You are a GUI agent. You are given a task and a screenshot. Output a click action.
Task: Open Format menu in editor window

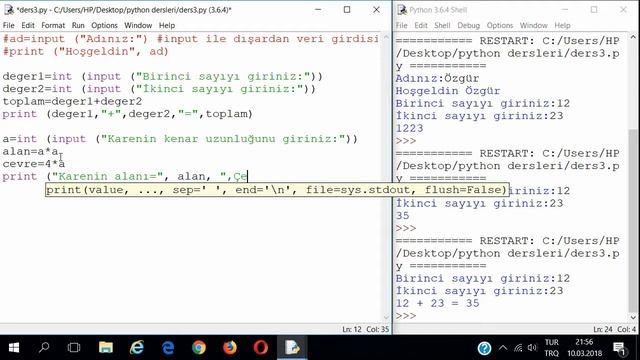tap(53, 25)
